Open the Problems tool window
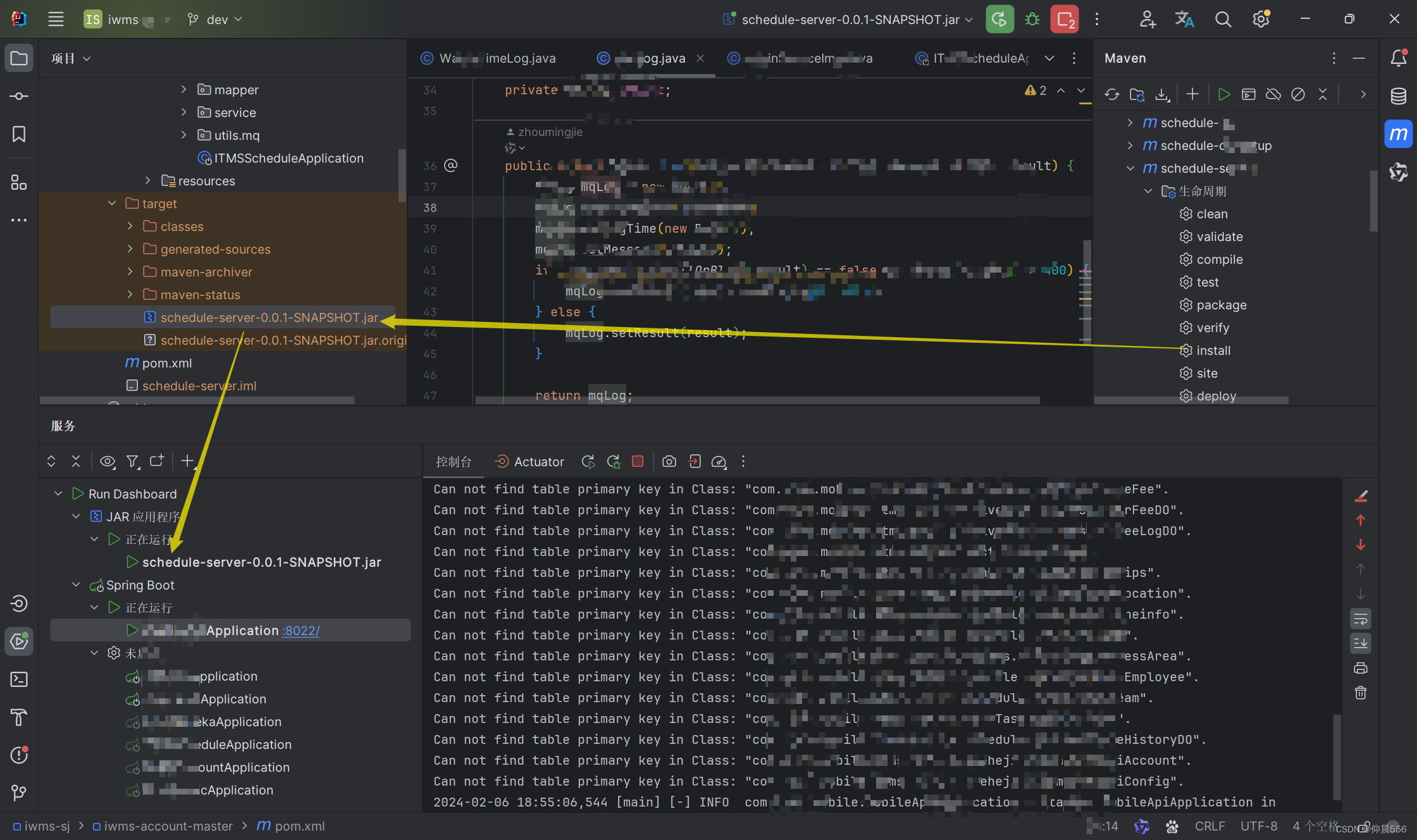1417x840 pixels. [x=19, y=755]
